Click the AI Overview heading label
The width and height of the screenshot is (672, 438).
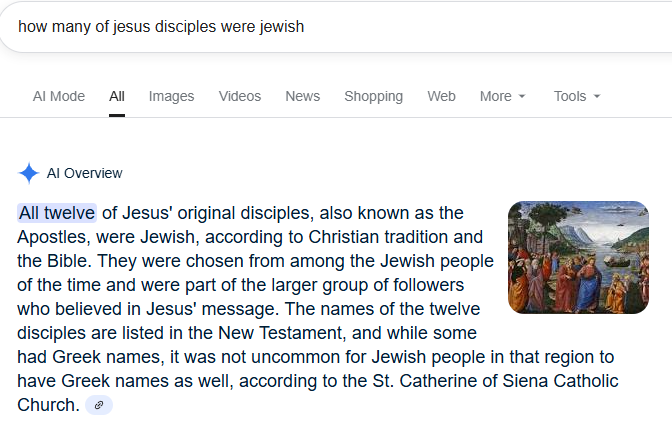[85, 173]
